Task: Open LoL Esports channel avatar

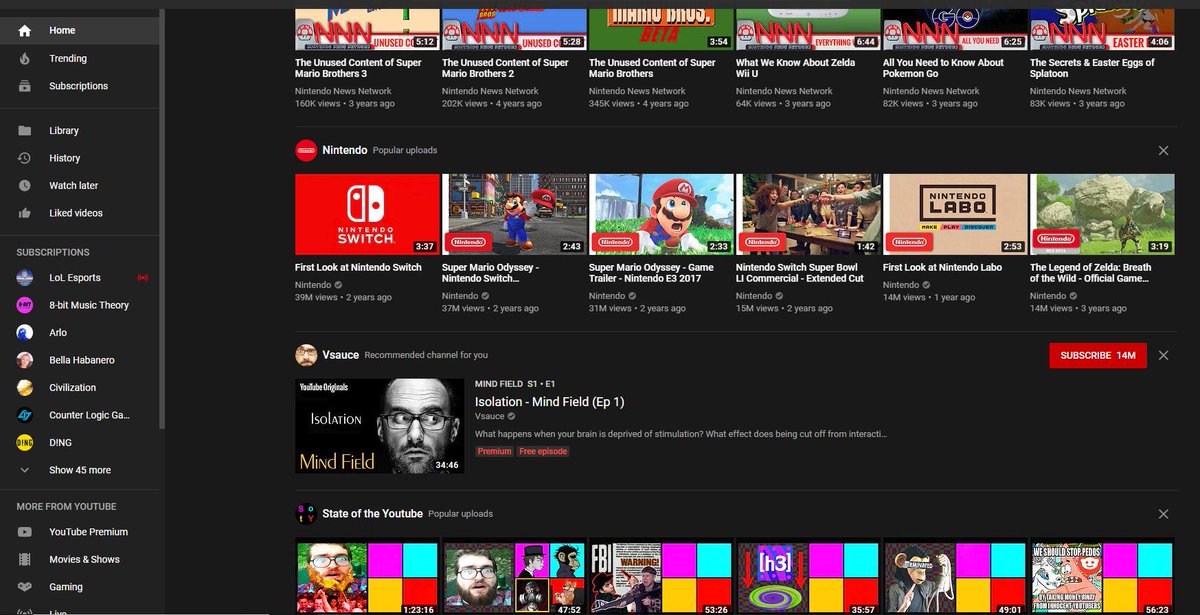Action: (x=25, y=278)
